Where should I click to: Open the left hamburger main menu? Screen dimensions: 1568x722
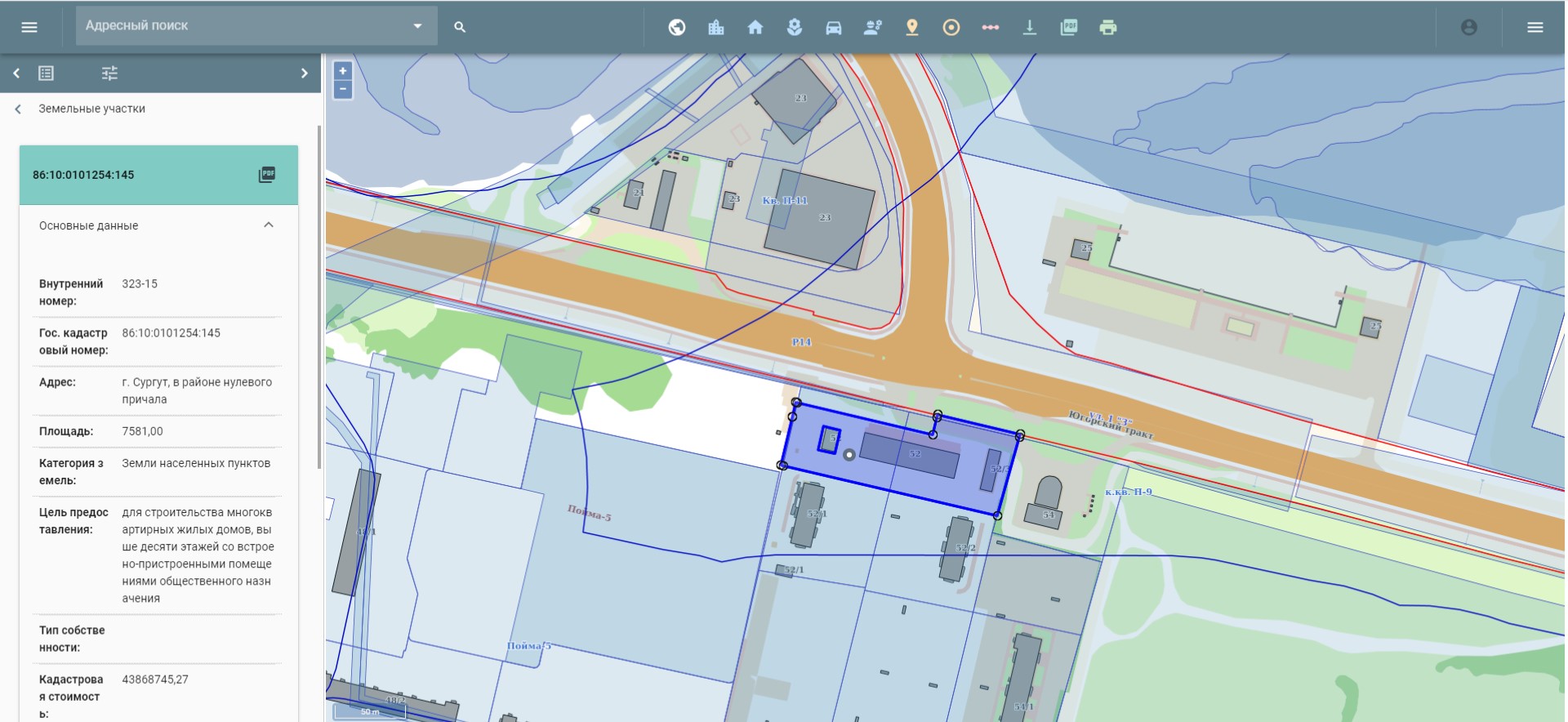[29, 27]
